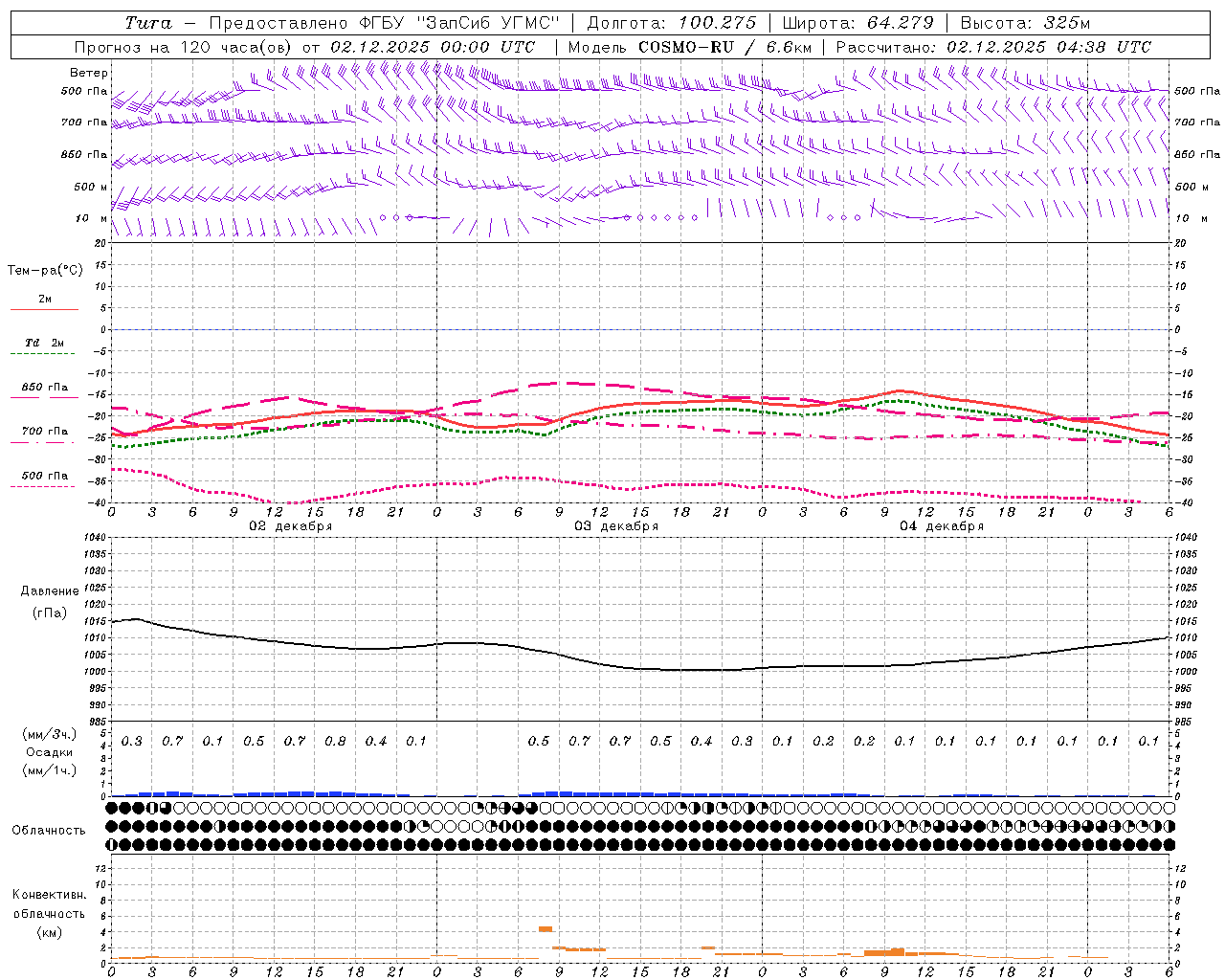Click the "0.8" three-hour precipitation value
Screen dimensions: 1225x980
point(335,742)
